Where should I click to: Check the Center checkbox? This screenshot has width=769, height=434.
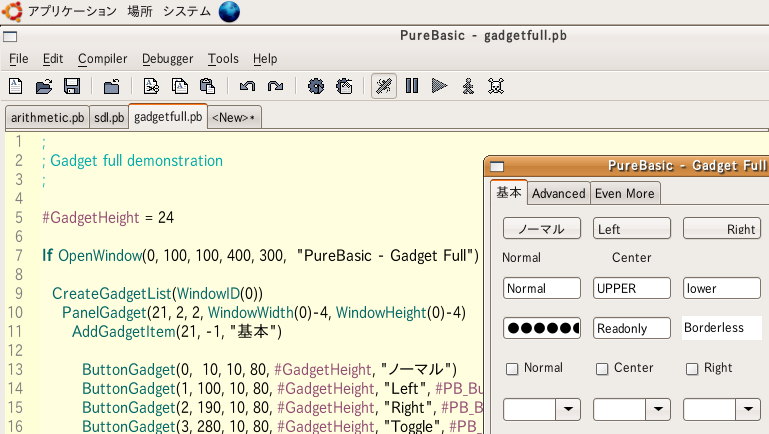[x=602, y=369]
